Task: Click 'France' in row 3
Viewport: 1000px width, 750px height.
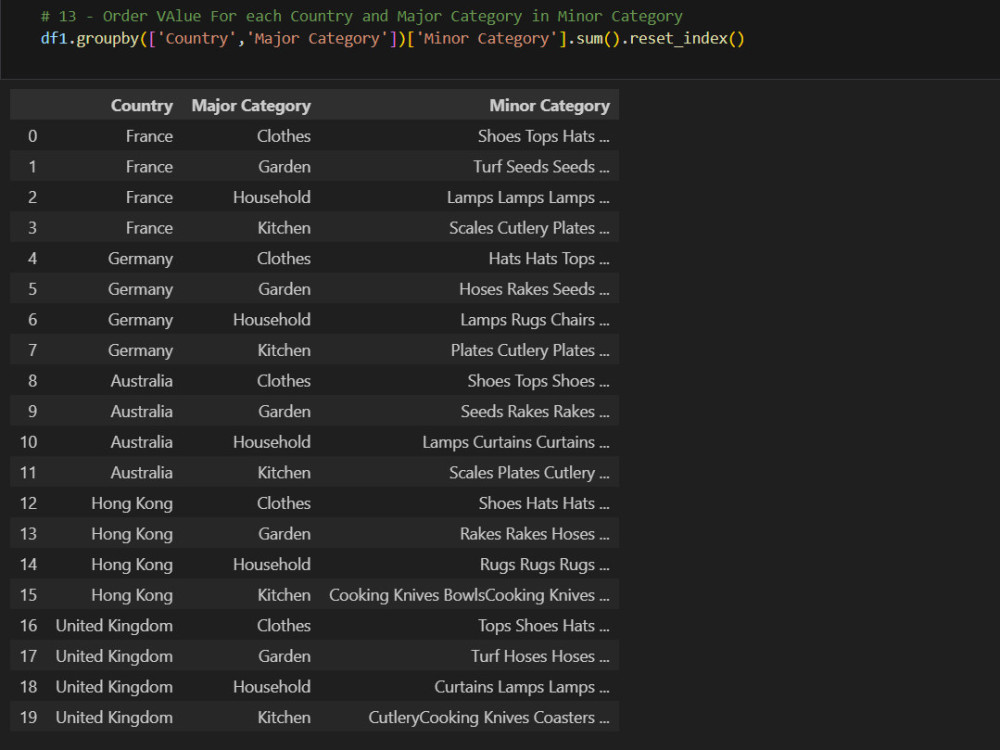Action: tap(149, 228)
